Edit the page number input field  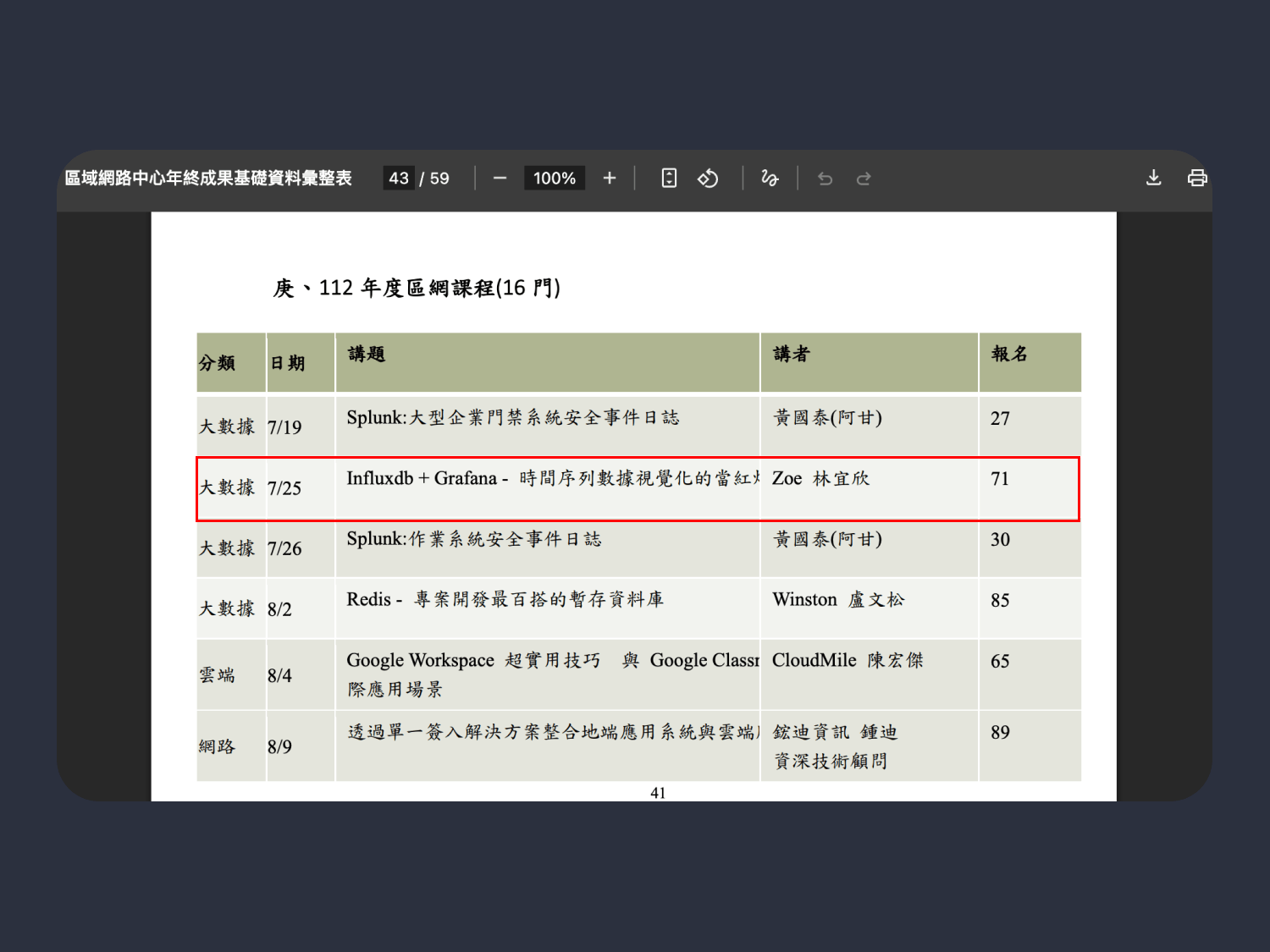[399, 178]
